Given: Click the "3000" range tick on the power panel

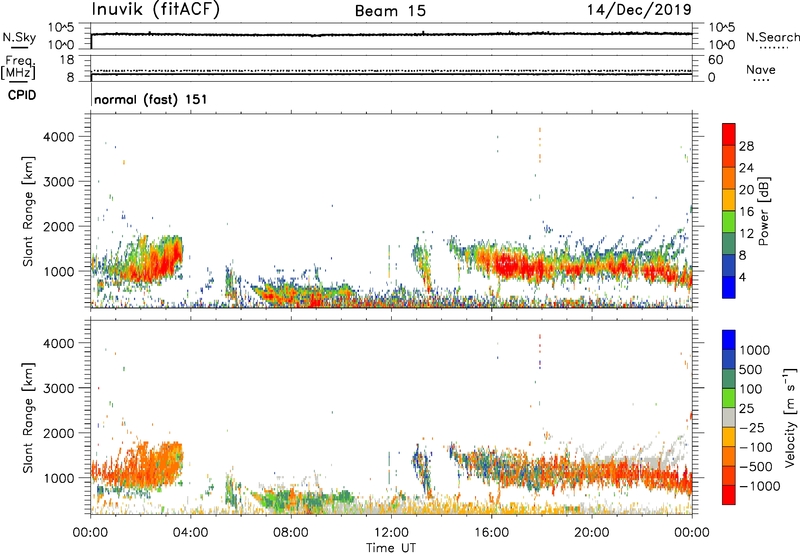Looking at the screenshot, I should click(59, 182).
